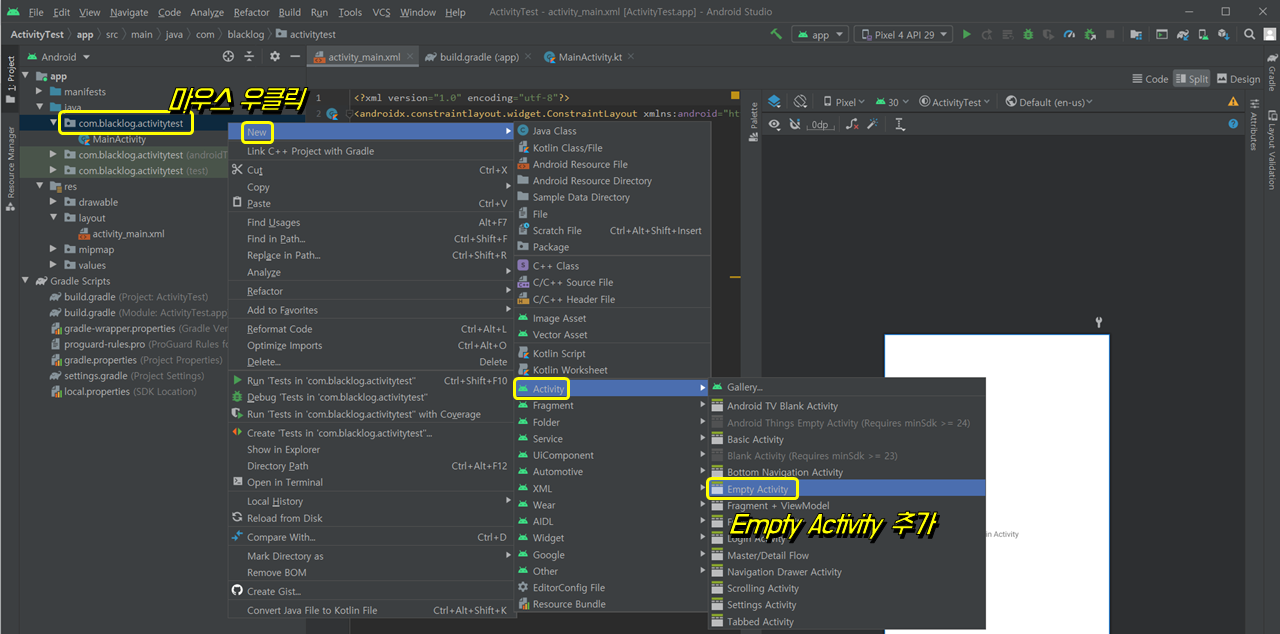Switch to build.gradle (:app) tab
The image size is (1280, 634).
(479, 57)
